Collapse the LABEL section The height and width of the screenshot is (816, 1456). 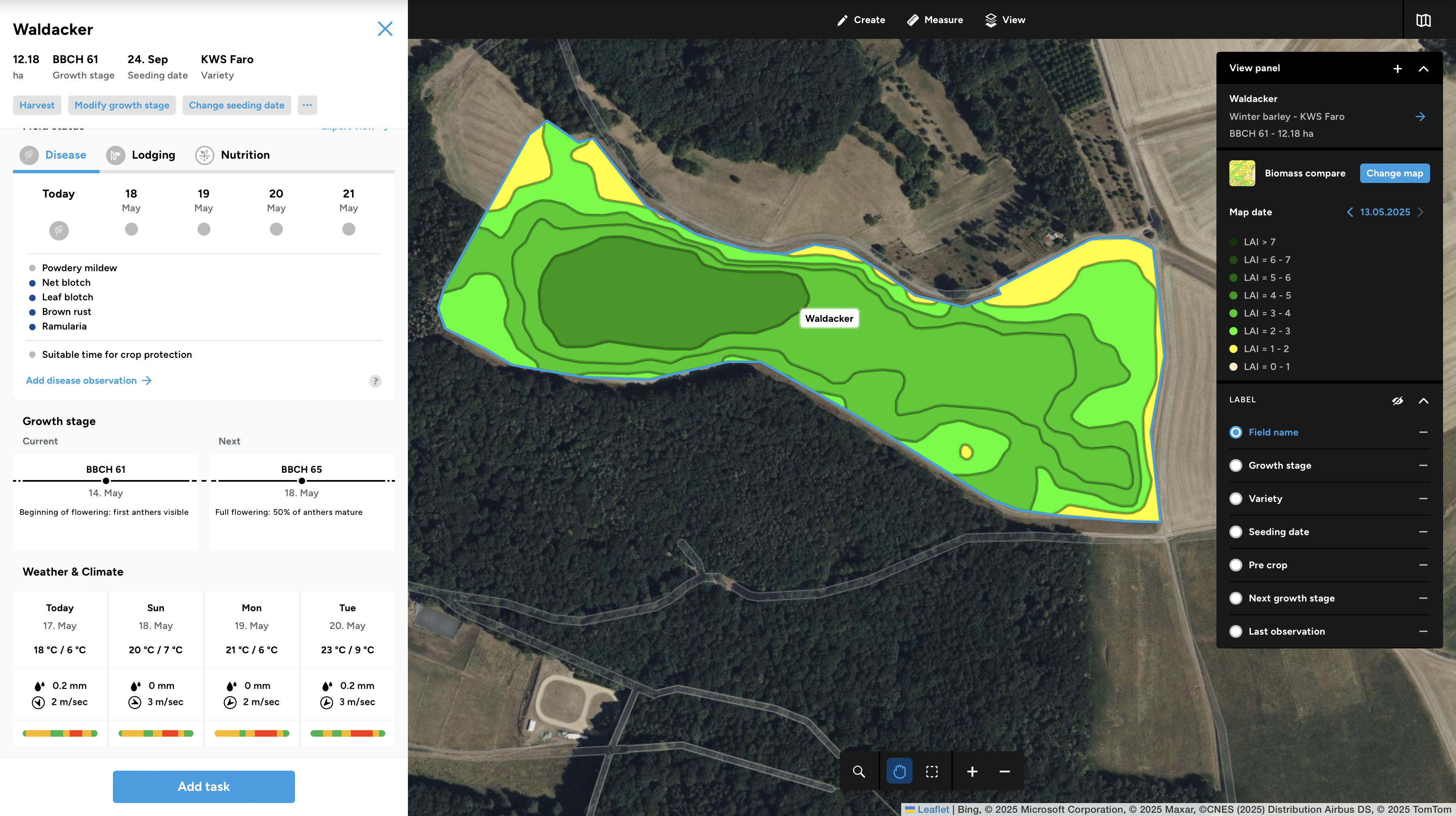[x=1423, y=400]
